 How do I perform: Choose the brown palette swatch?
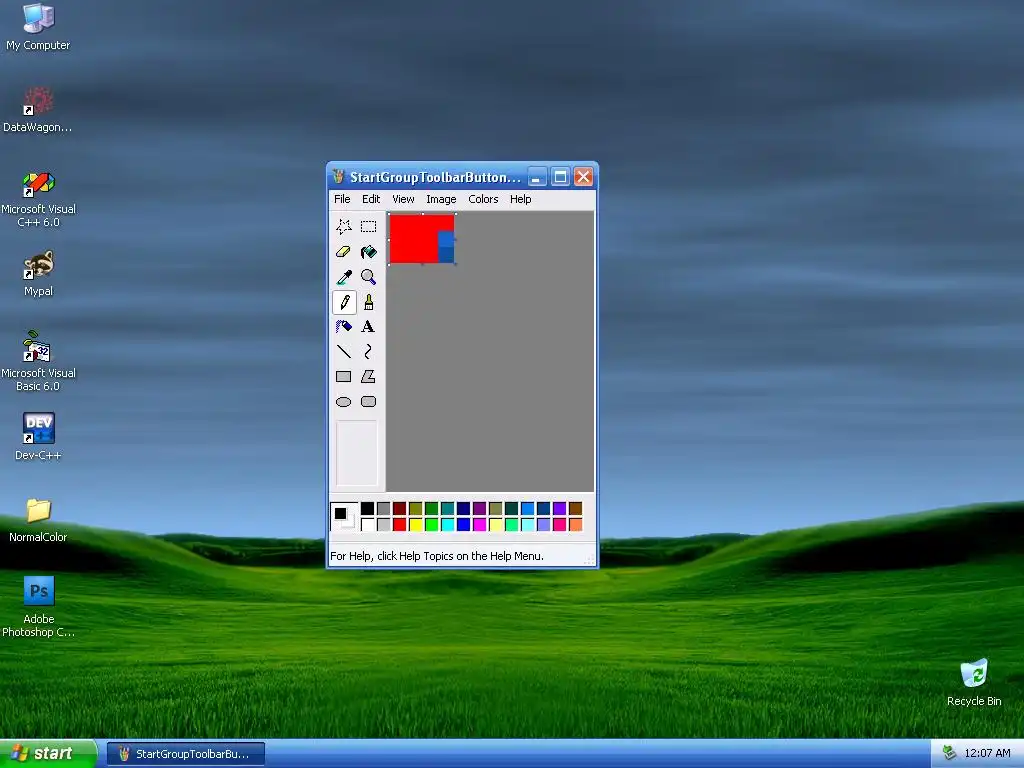[x=575, y=508]
